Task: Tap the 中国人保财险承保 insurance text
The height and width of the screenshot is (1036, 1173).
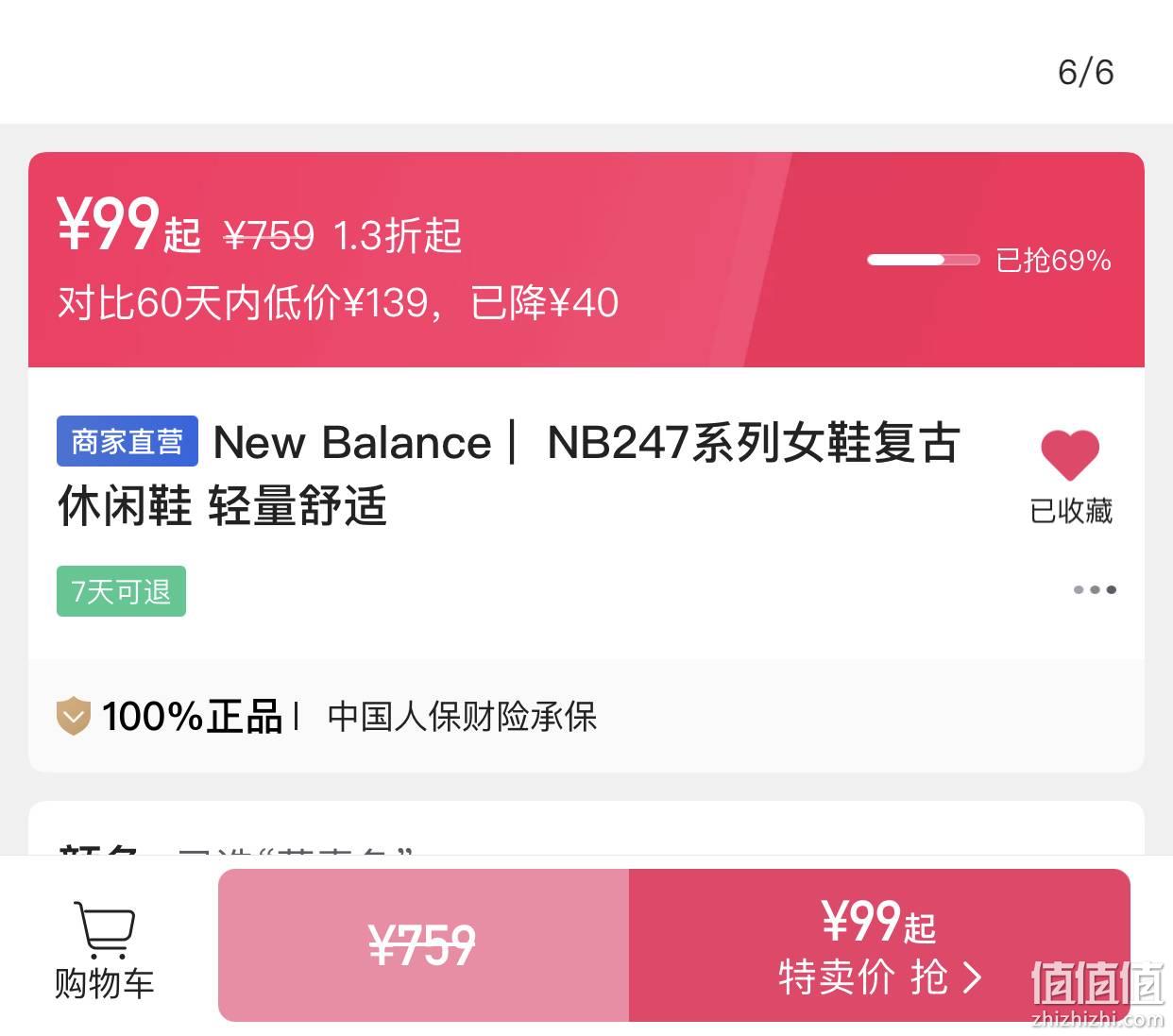Action: click(x=463, y=717)
